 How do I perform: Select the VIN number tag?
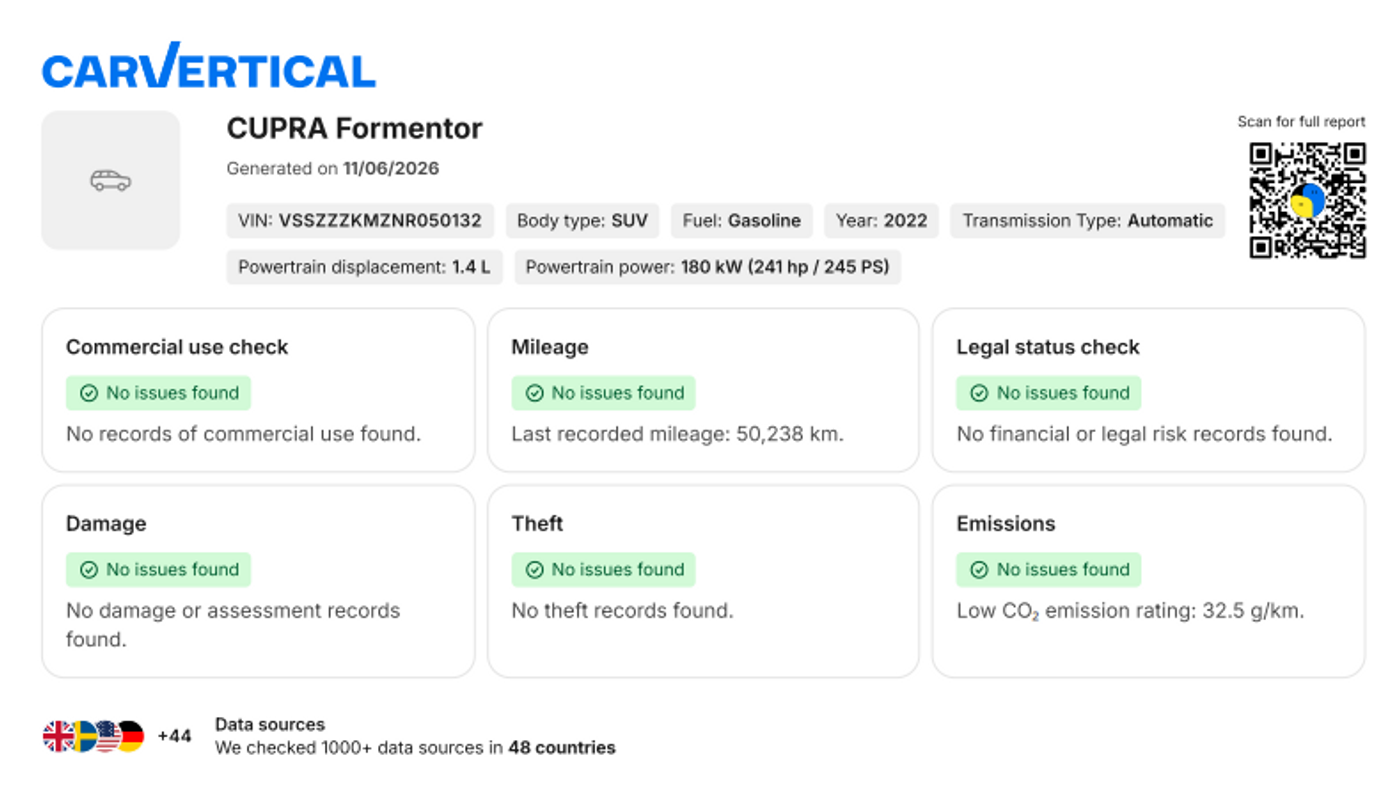[360, 221]
